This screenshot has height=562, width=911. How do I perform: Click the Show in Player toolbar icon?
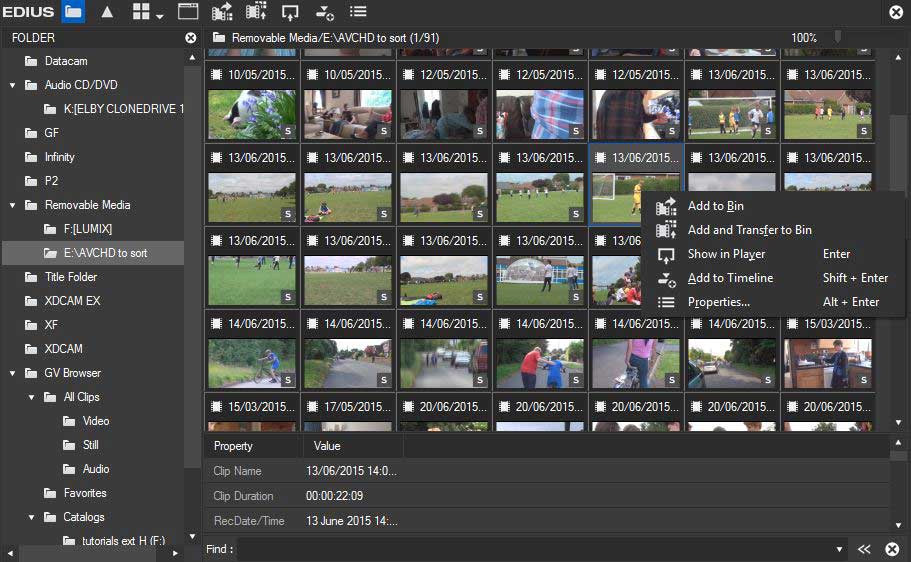click(x=290, y=12)
